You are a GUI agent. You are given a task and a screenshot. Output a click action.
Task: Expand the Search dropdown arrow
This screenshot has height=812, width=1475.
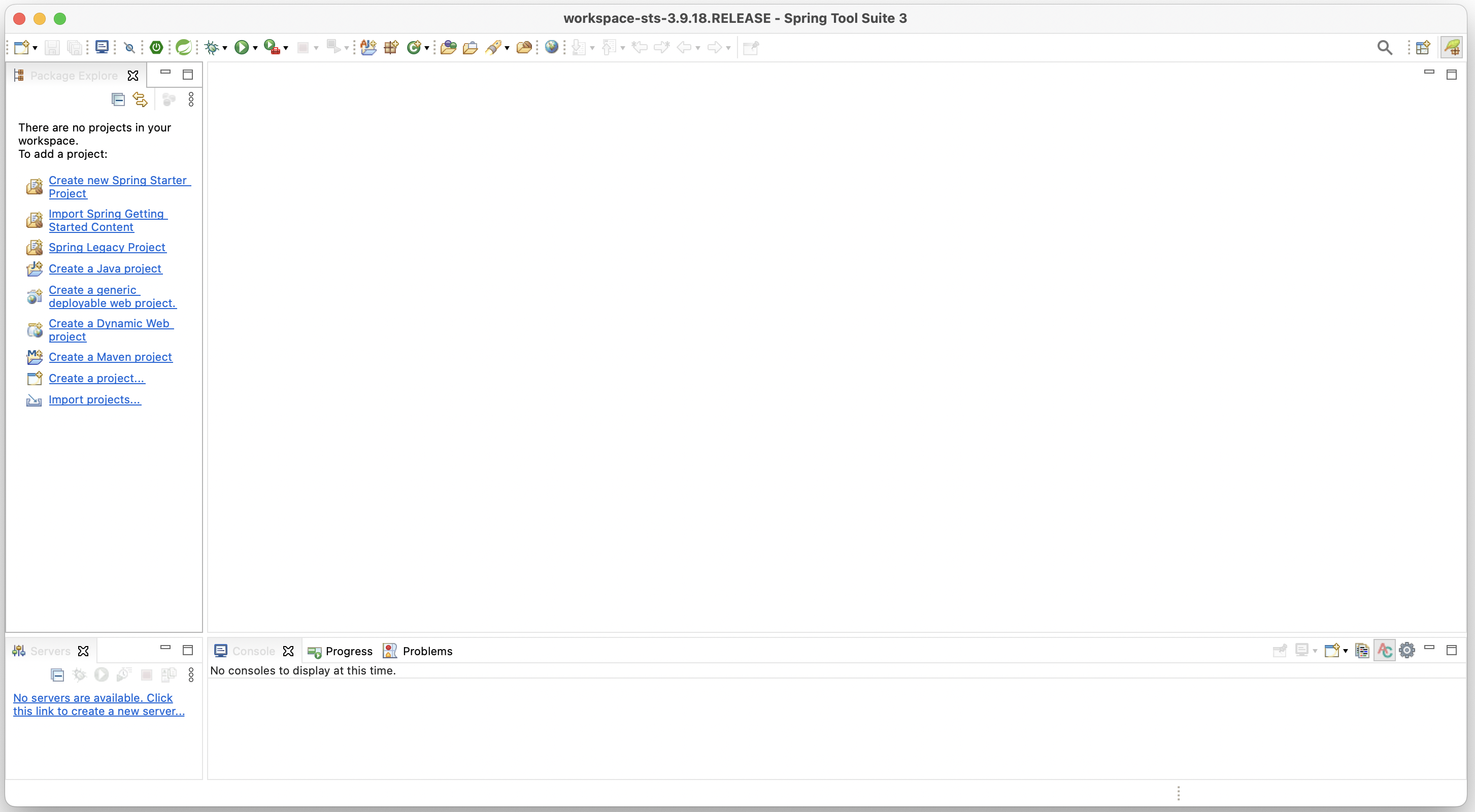point(508,48)
